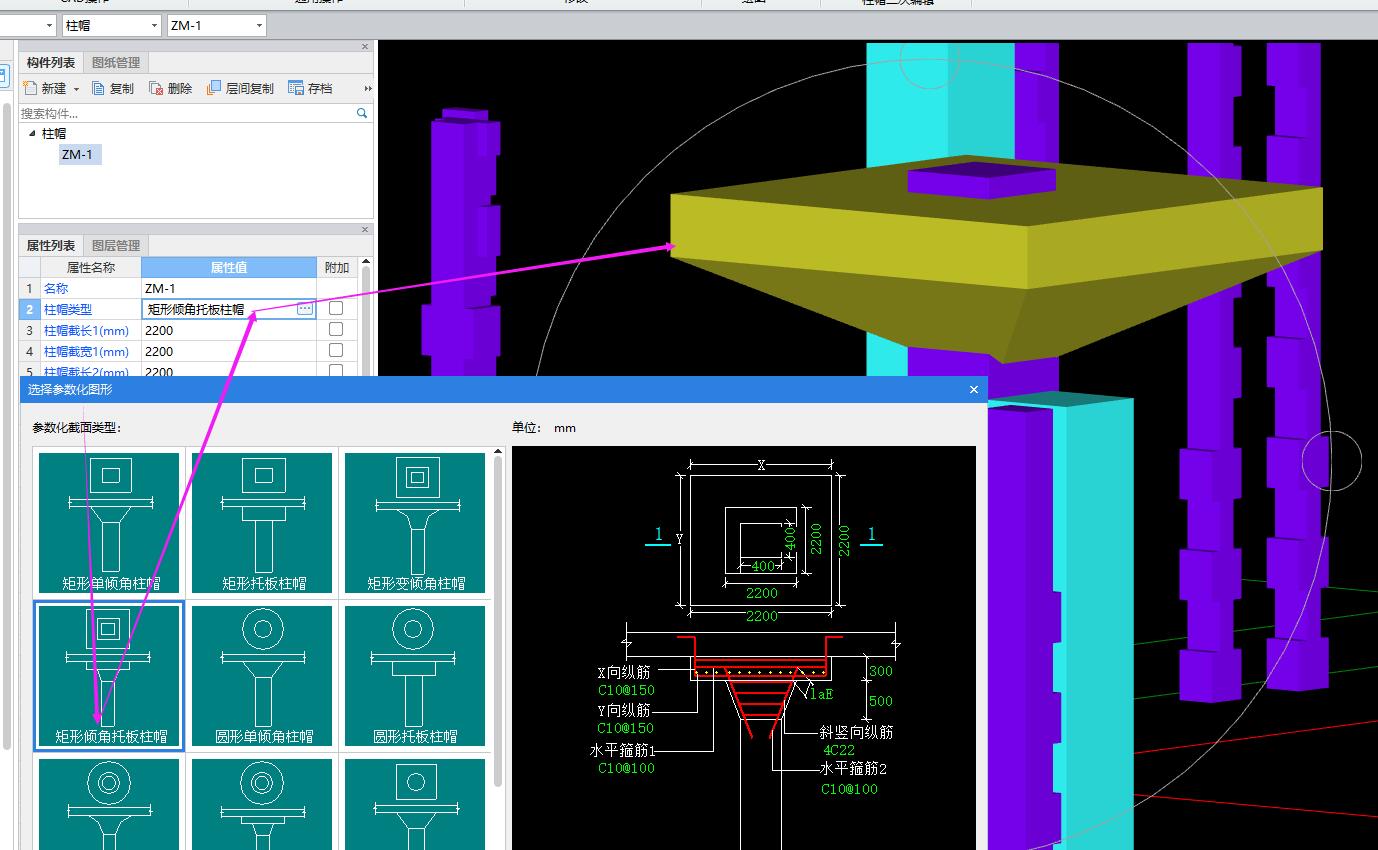Select the 圆形托板柱帽 thumbnail
Screen dimensions: 1378x850
click(415, 676)
